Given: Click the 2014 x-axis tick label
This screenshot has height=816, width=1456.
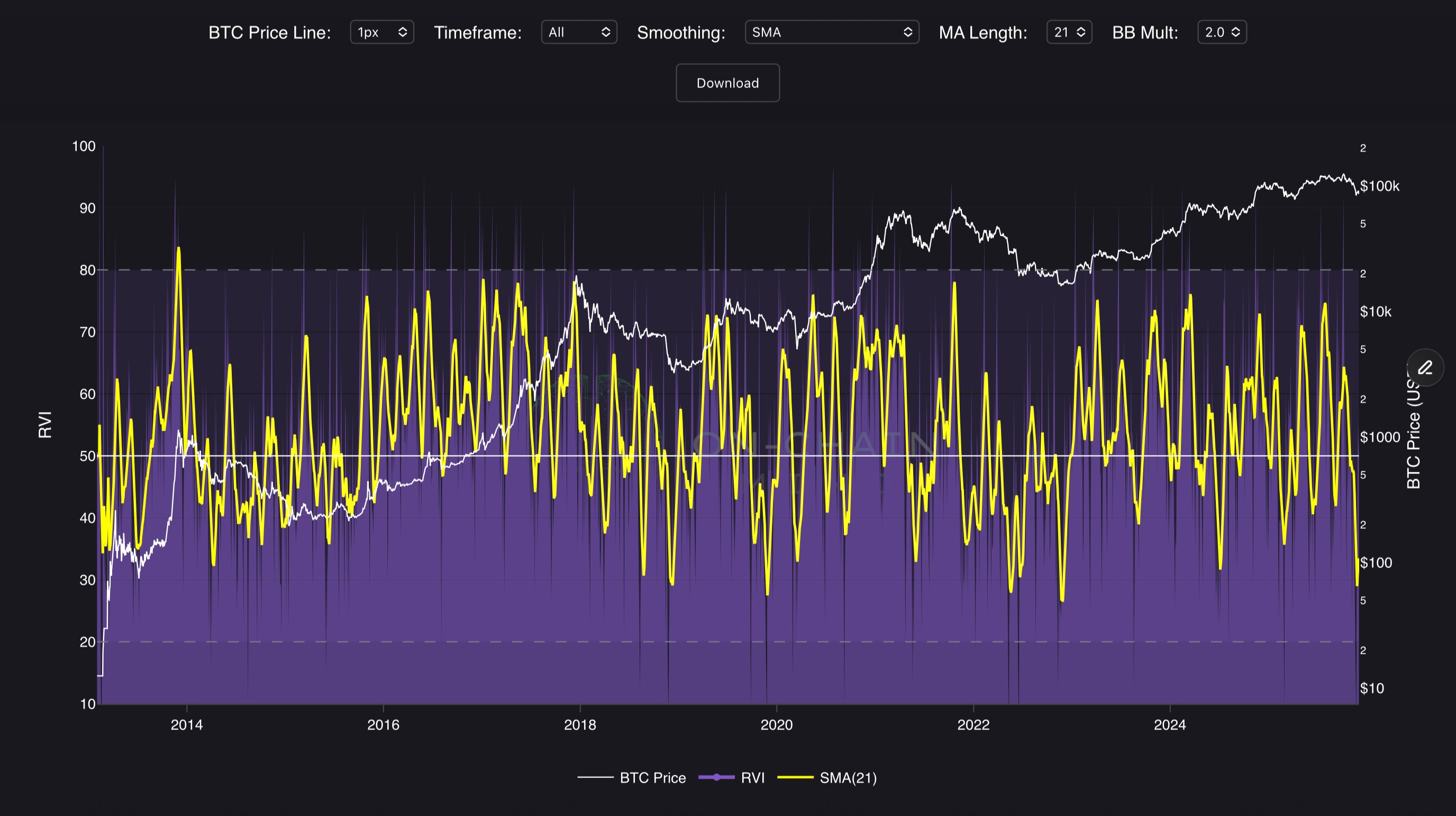Looking at the screenshot, I should click(187, 725).
